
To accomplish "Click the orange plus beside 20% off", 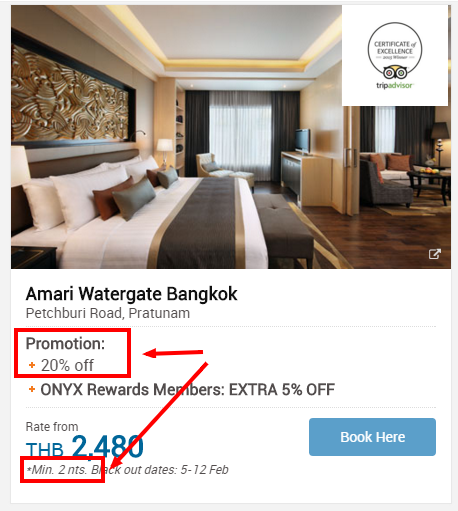I will [x=32, y=365].
